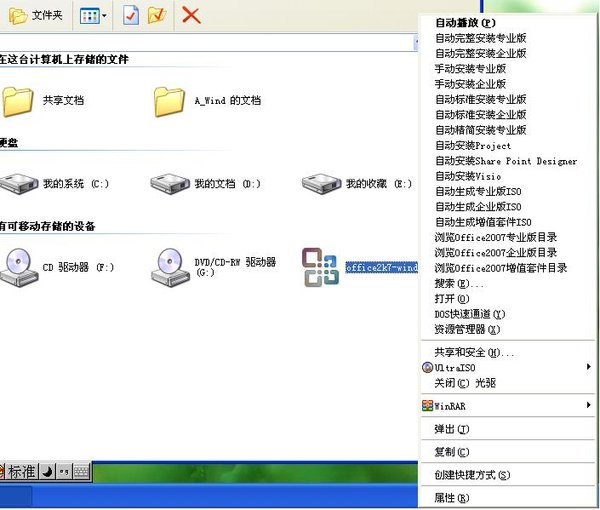The height and width of the screenshot is (510, 600).
Task: Choose 浏览Office2007专业版目录 entry
Action: (x=507, y=238)
